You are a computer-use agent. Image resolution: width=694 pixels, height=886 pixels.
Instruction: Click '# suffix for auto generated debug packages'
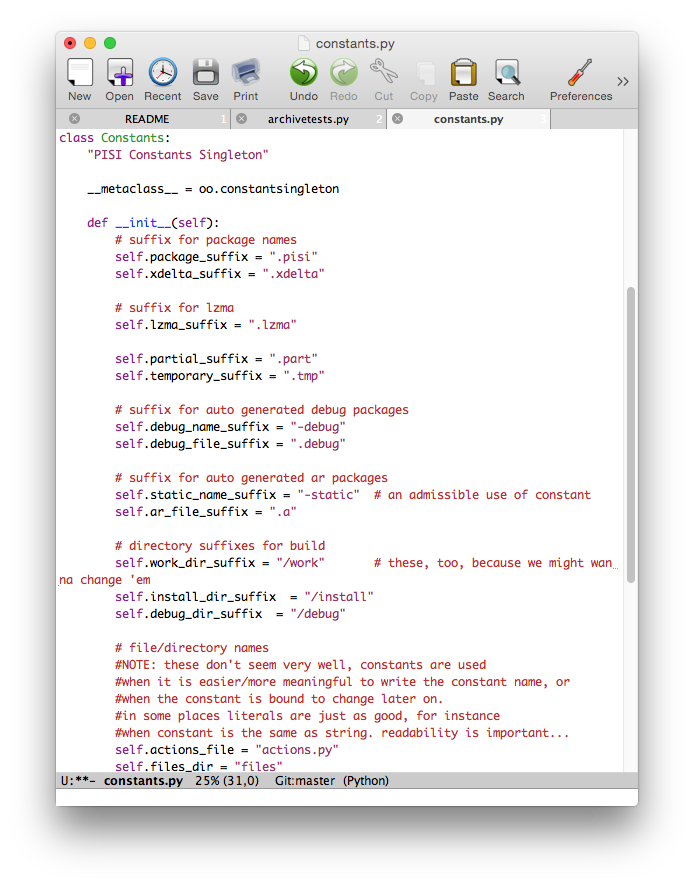262,410
